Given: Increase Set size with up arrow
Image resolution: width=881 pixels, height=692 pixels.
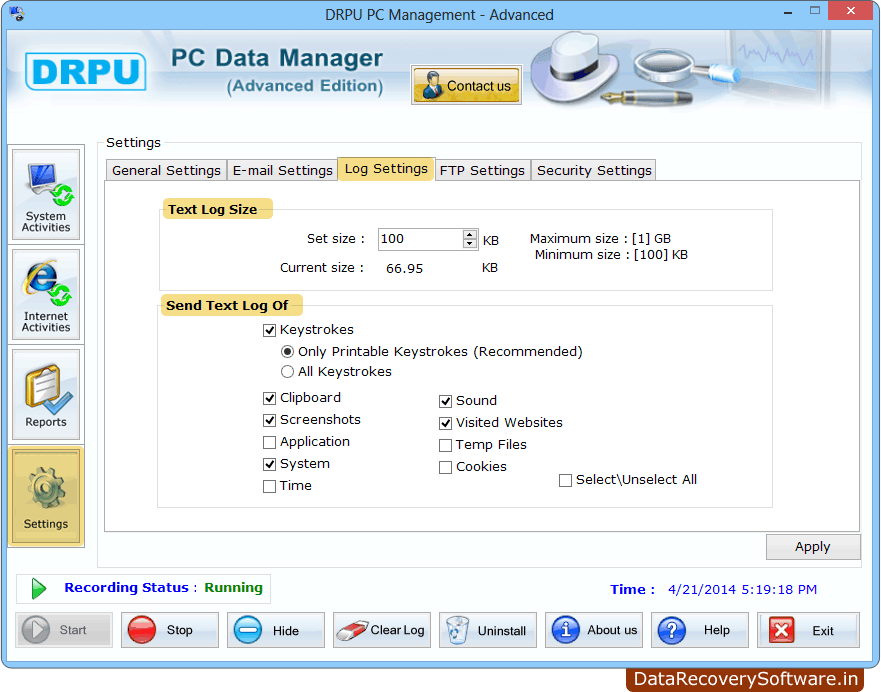Looking at the screenshot, I should click(x=470, y=234).
